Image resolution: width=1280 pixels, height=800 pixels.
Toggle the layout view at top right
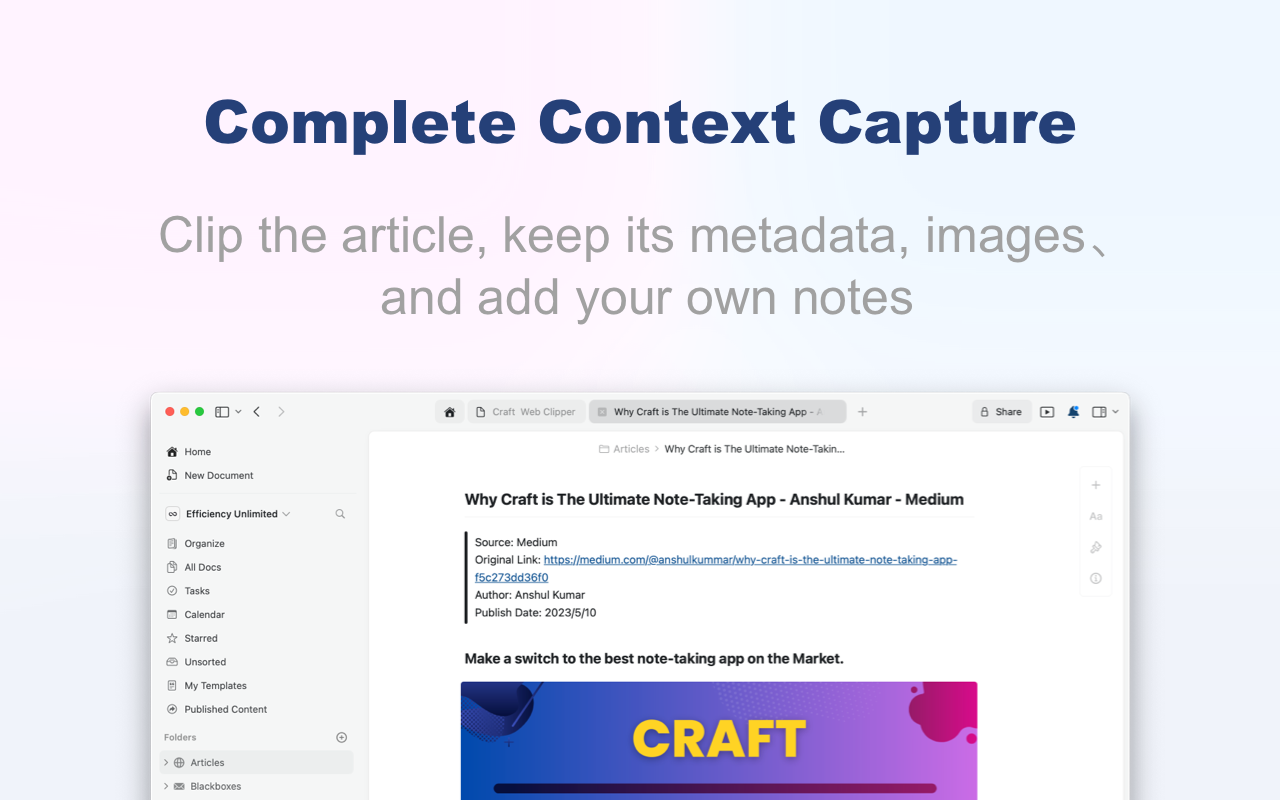[1100, 411]
